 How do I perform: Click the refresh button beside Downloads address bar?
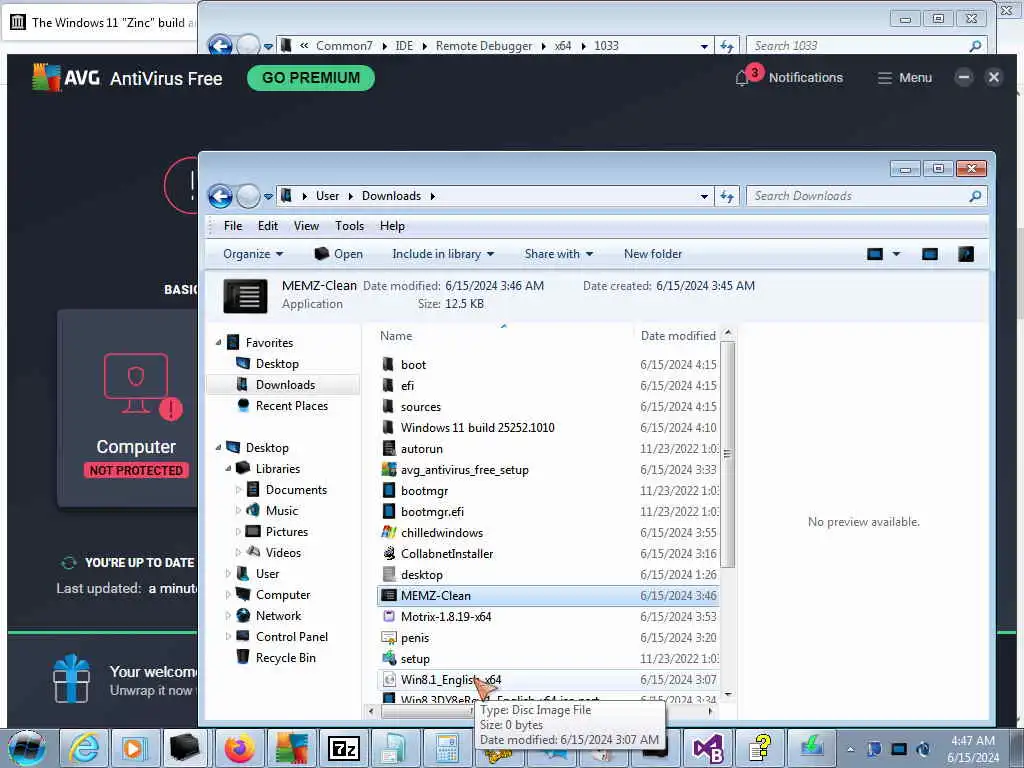(x=727, y=196)
